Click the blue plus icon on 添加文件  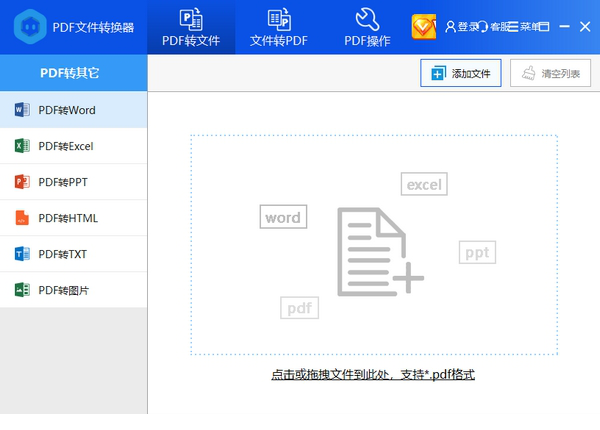click(438, 73)
